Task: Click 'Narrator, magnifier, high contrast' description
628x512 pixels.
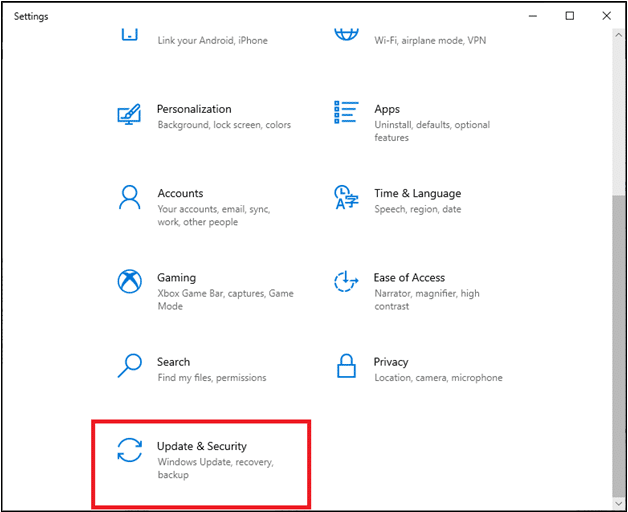Action: coord(427,300)
